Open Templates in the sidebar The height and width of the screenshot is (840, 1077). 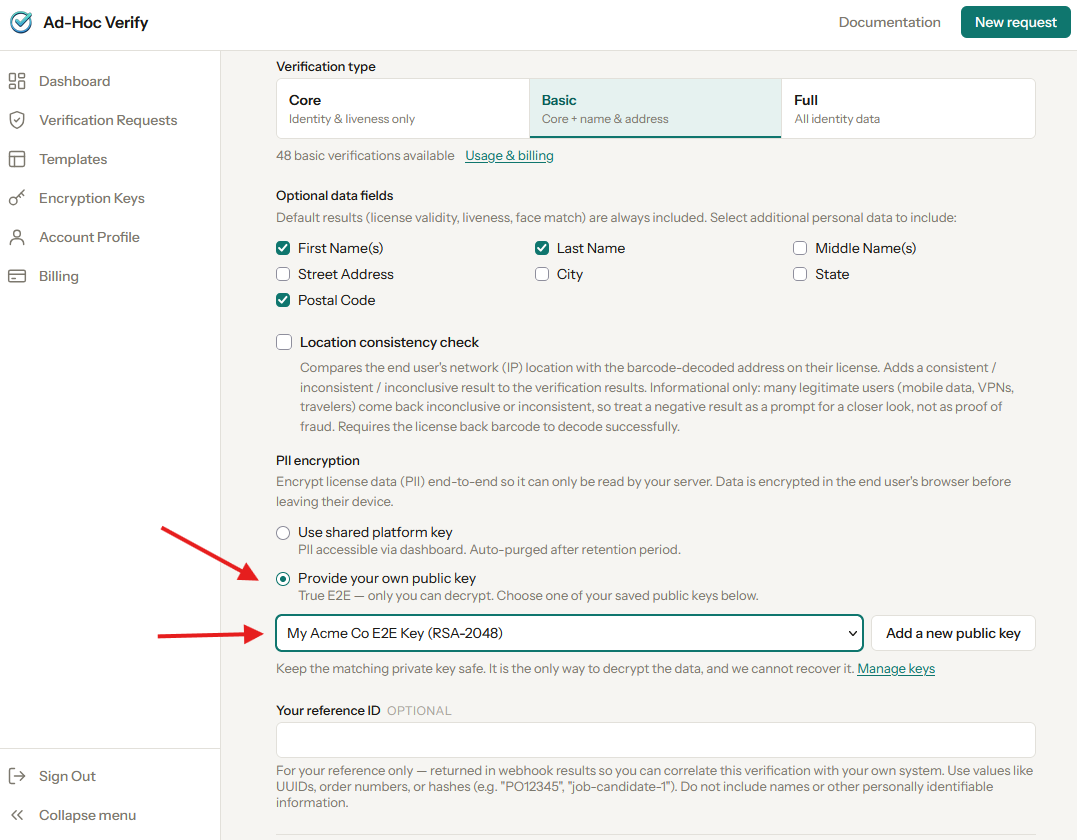[73, 159]
